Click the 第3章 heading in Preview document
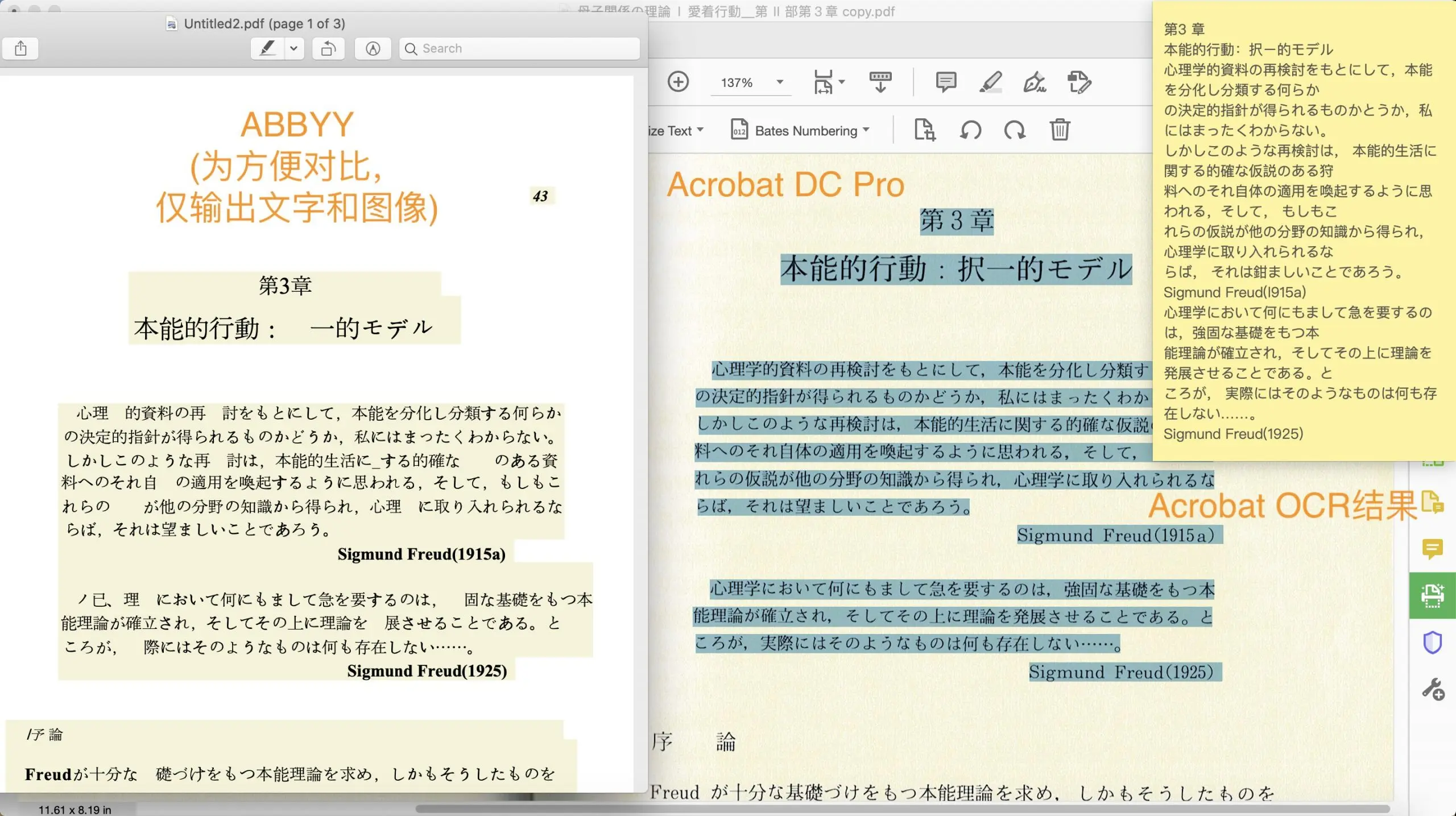Image resolution: width=1456 pixels, height=816 pixels. point(285,285)
